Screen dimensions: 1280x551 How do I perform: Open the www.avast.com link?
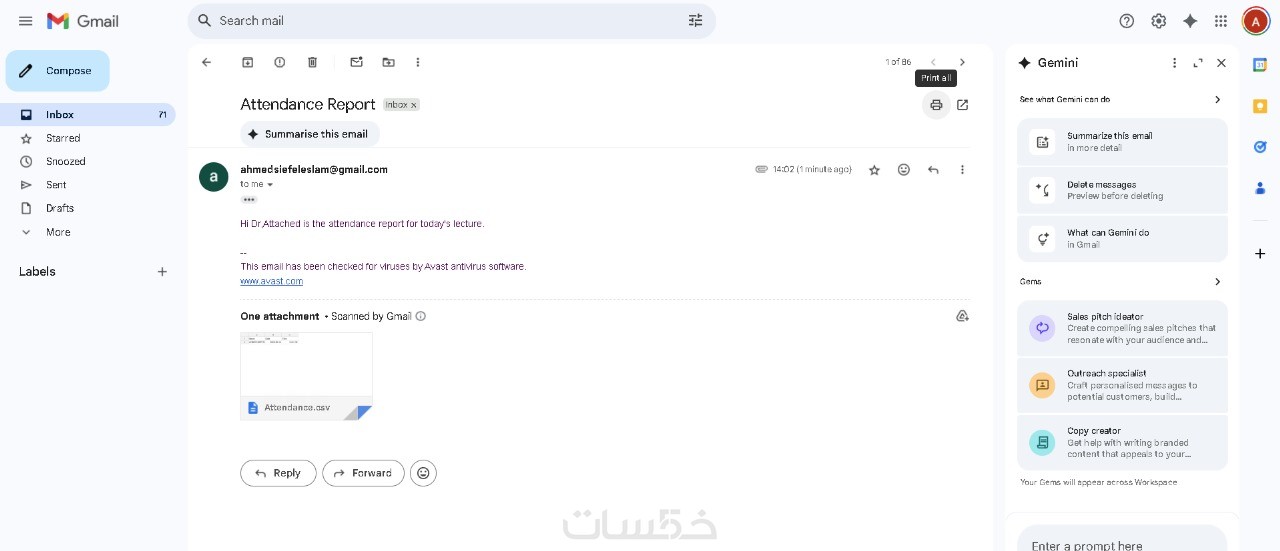point(271,281)
